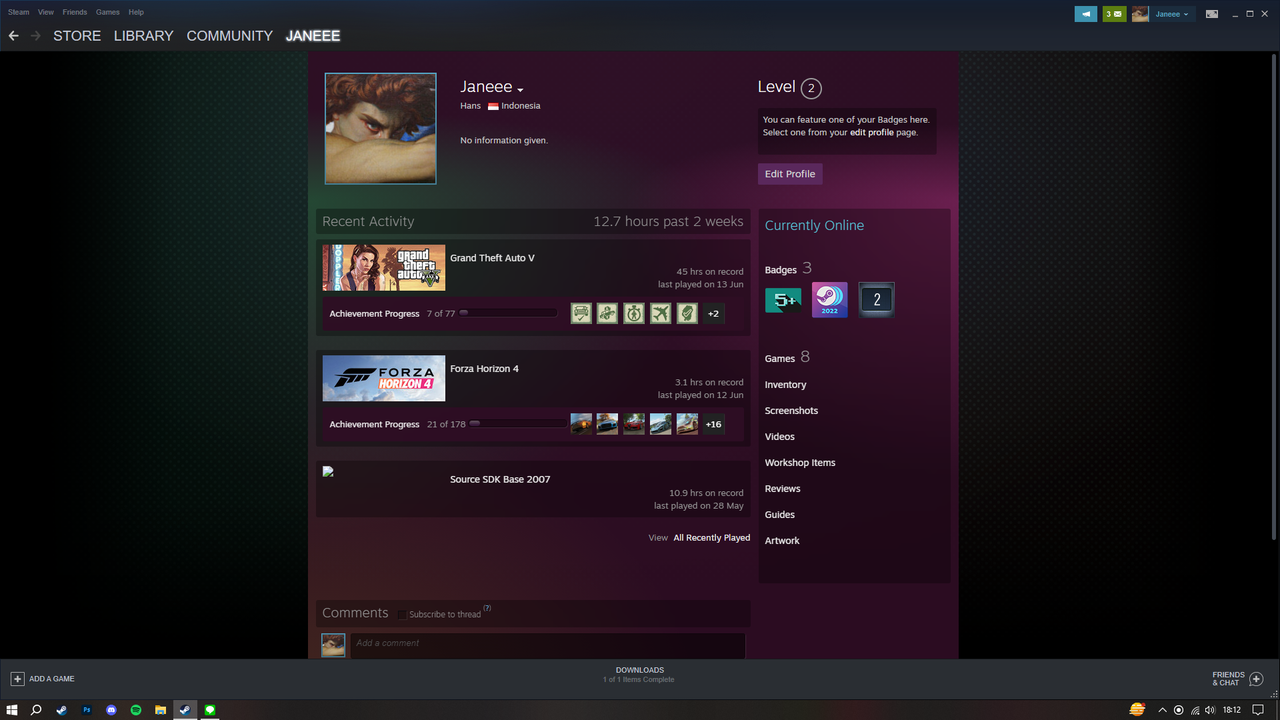The image size is (1280, 720).
Task: View All Recently Played games
Action: point(712,538)
